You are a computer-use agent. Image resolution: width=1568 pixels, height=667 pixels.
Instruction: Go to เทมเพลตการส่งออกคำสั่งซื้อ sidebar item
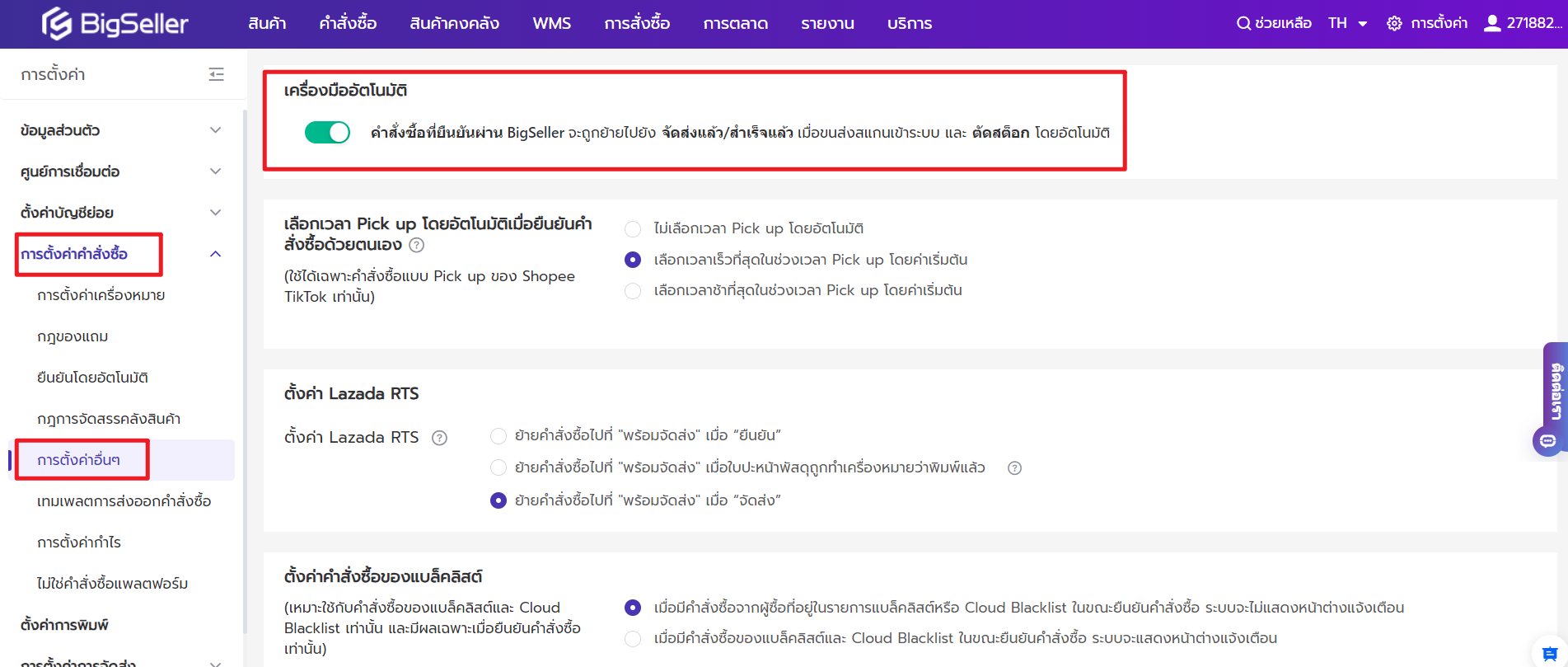click(124, 501)
